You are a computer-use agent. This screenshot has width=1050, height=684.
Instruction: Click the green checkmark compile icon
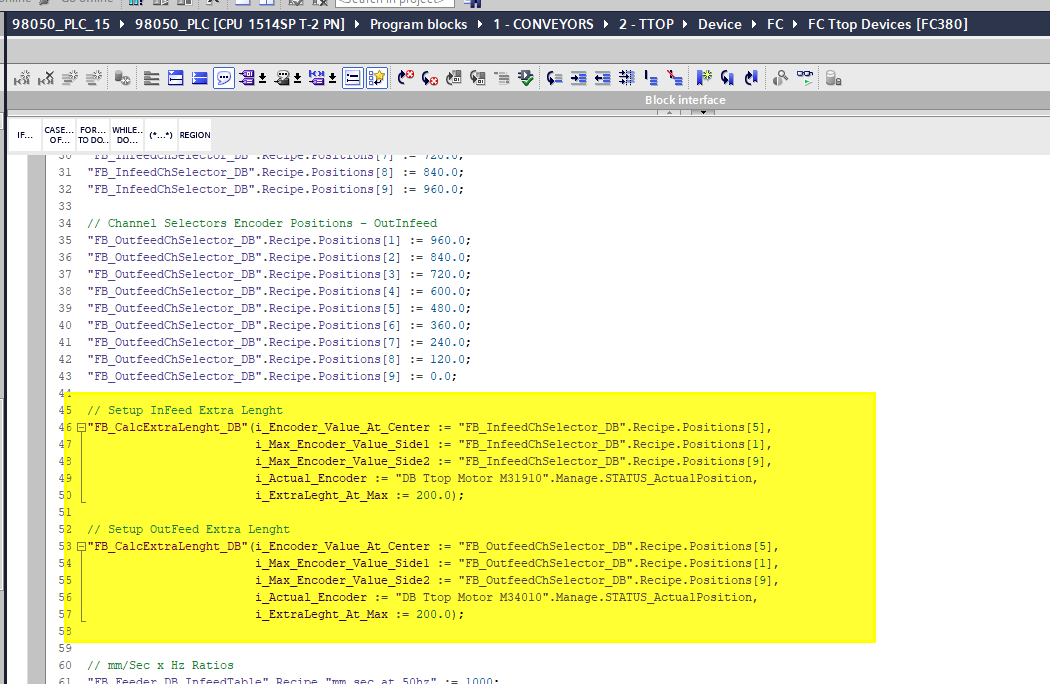click(526, 78)
